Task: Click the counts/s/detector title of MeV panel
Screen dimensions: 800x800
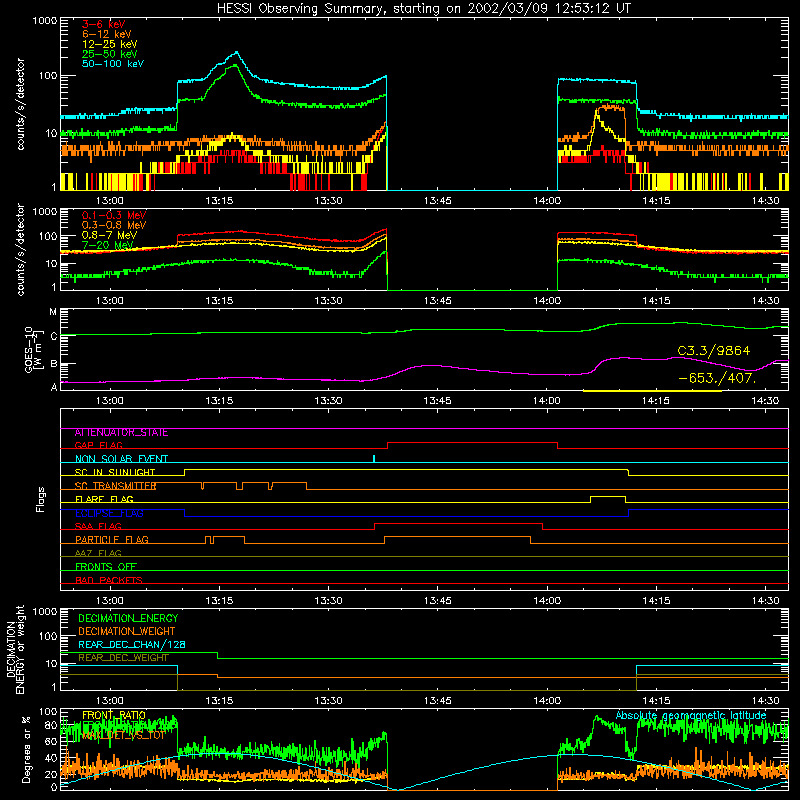Action: click(20, 249)
